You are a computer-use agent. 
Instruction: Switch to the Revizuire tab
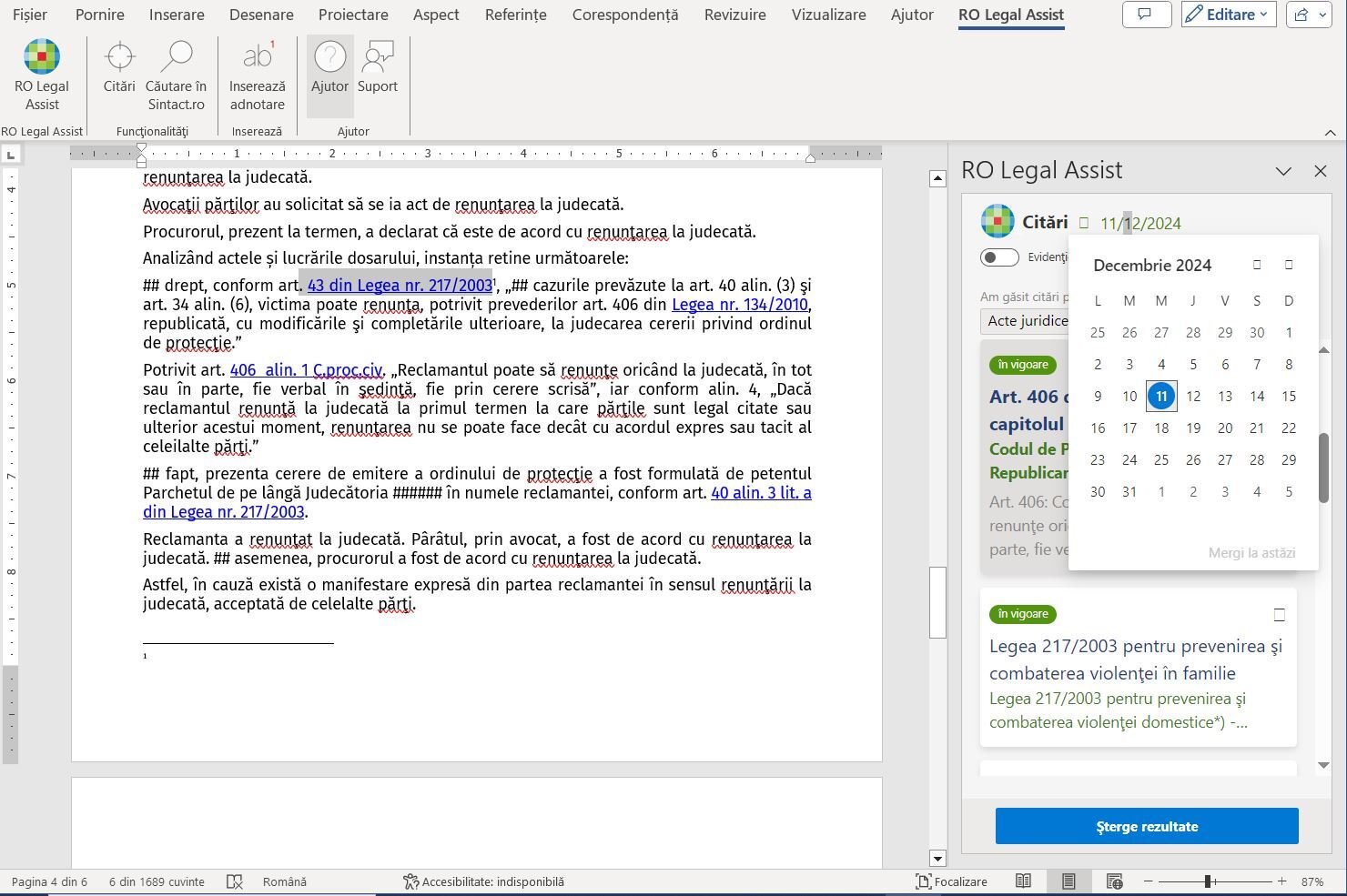point(735,15)
